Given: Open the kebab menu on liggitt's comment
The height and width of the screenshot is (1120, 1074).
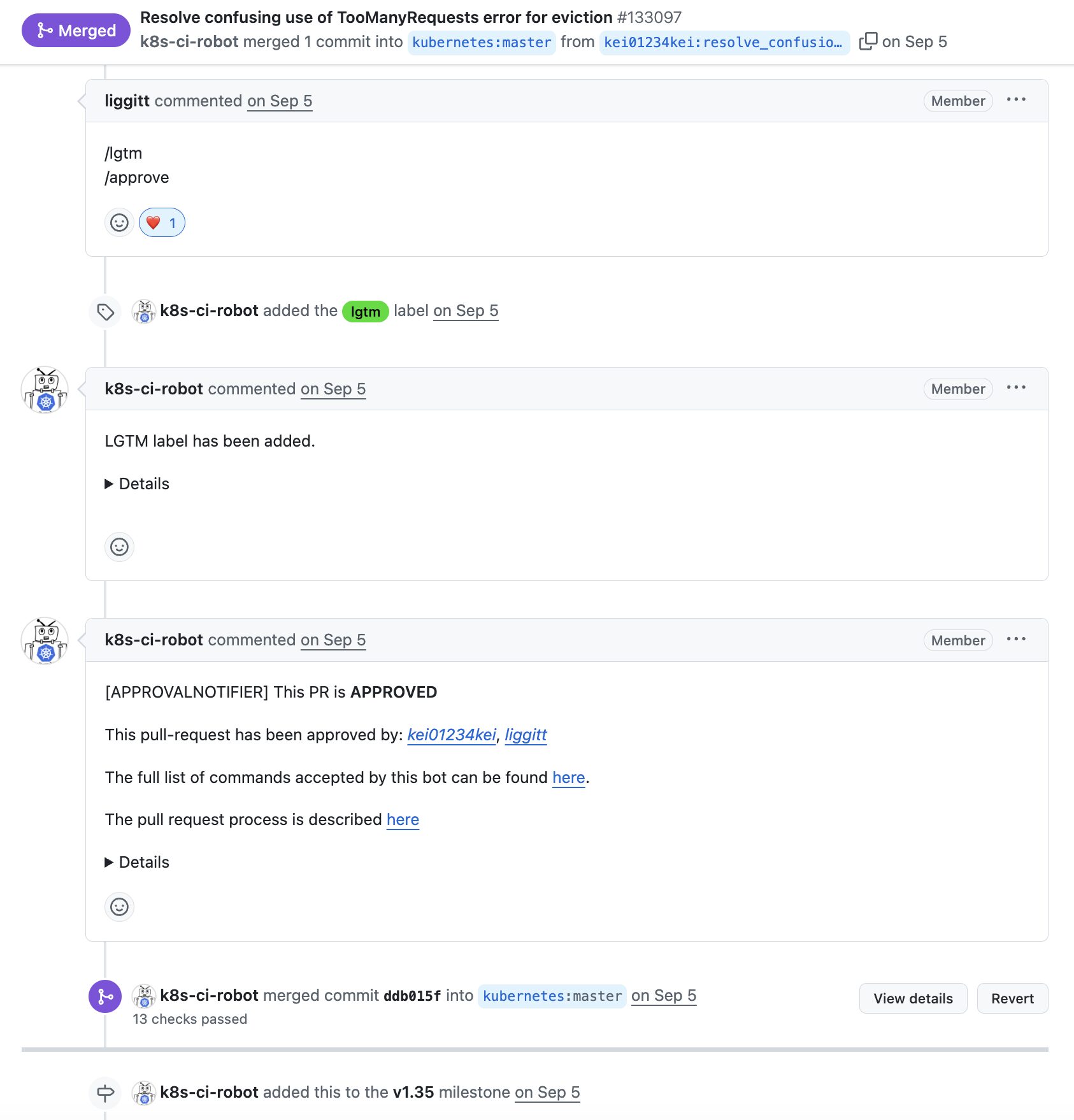Looking at the screenshot, I should pyautogui.click(x=1017, y=99).
